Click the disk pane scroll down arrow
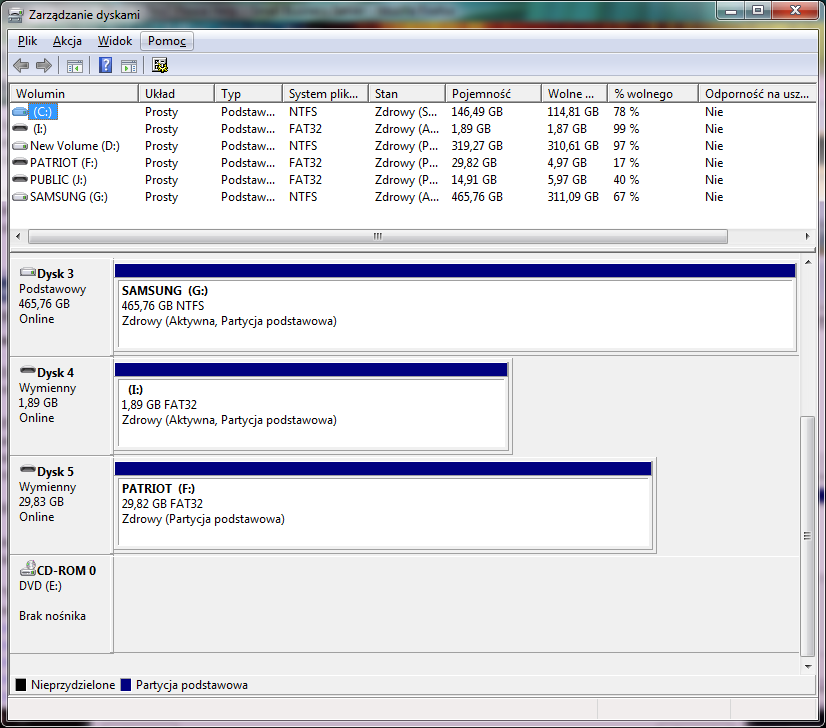826x728 pixels. tap(808, 666)
